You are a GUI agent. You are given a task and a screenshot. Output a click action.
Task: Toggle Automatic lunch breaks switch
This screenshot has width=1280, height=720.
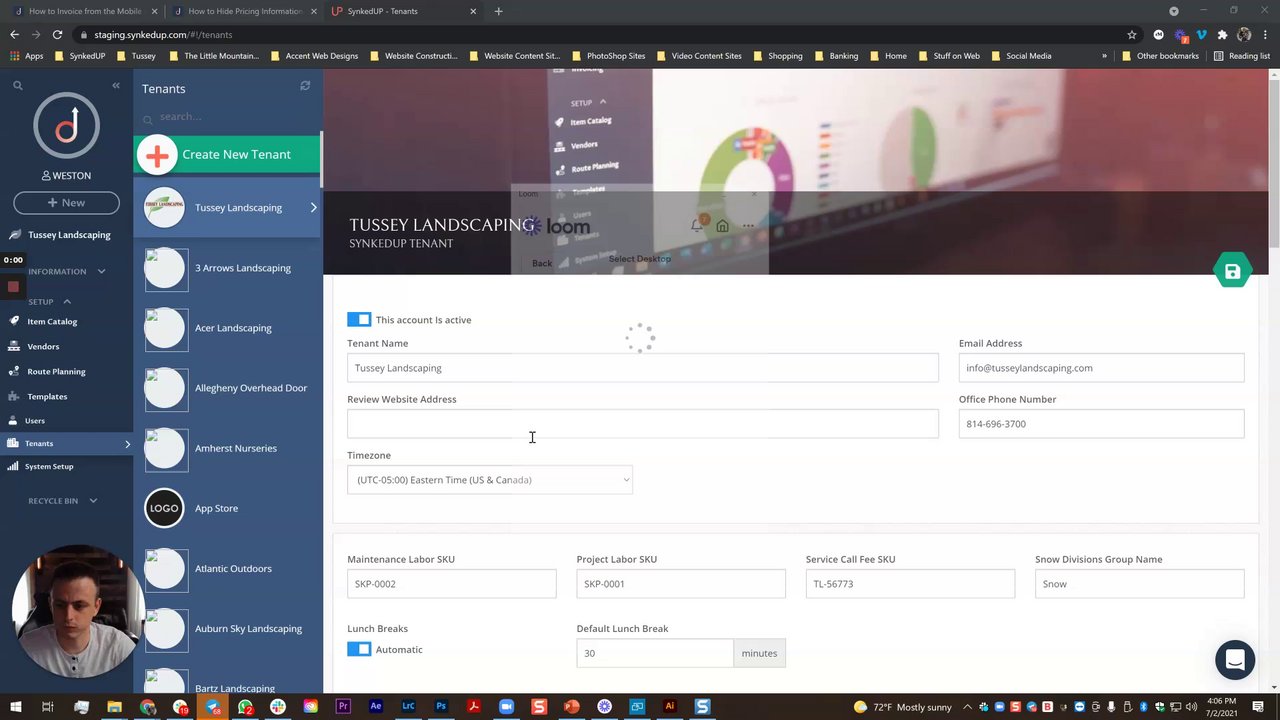pos(359,649)
